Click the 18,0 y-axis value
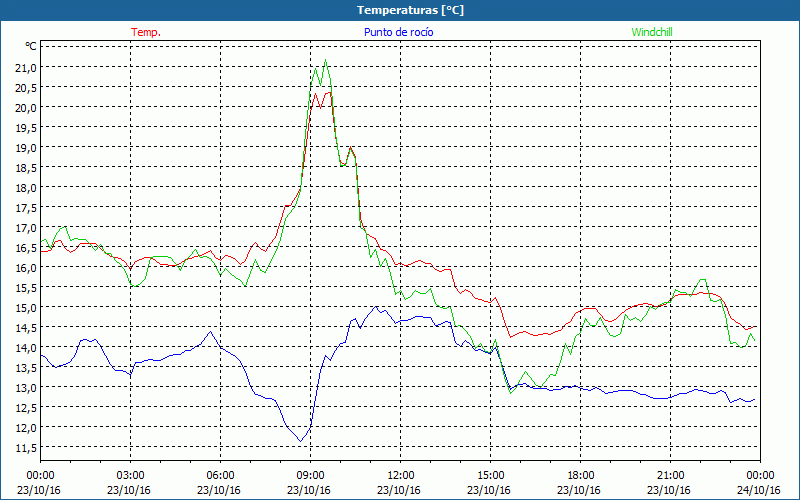This screenshot has width=800, height=500. coord(26,187)
